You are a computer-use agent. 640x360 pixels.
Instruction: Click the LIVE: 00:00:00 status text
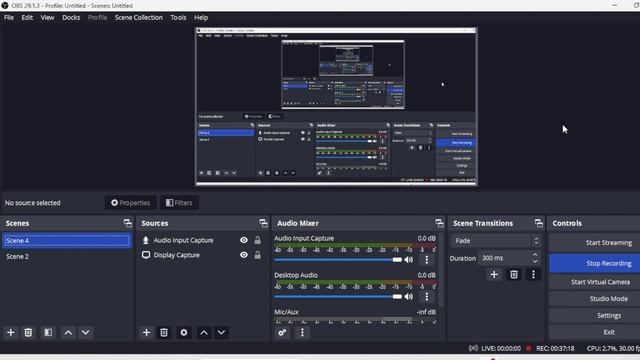[x=501, y=349]
